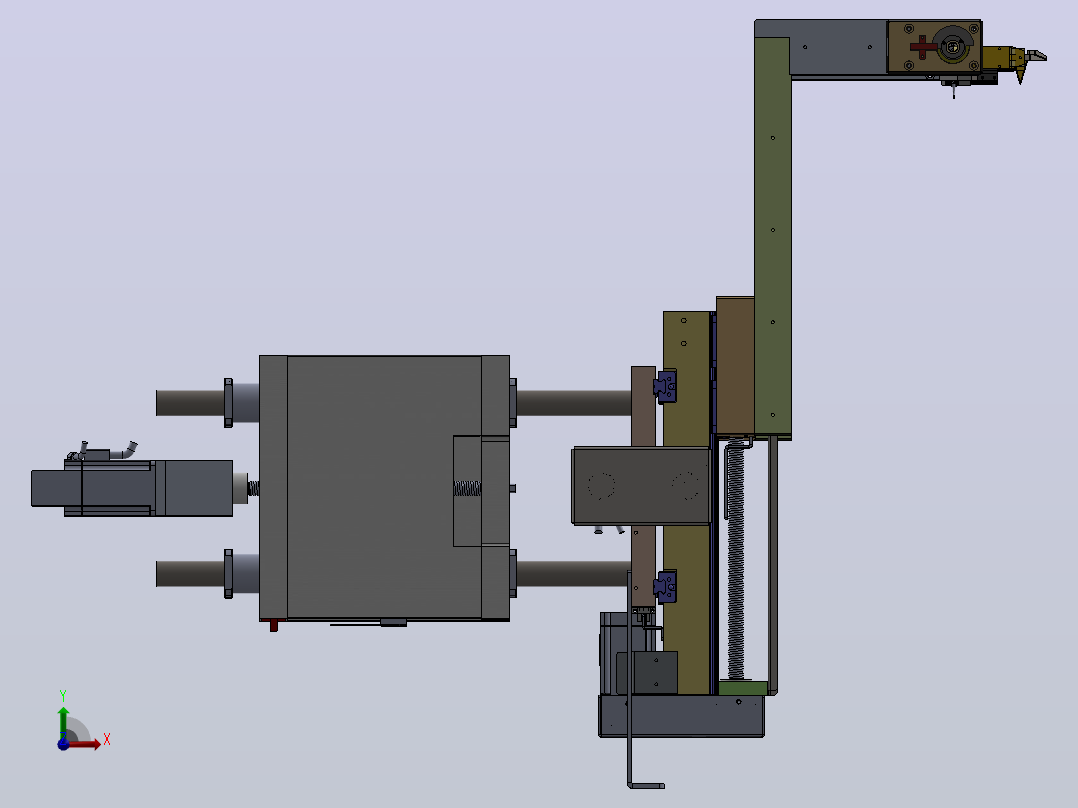
Task: Select the lead screw thread inside the housing recess
Action: (468, 488)
